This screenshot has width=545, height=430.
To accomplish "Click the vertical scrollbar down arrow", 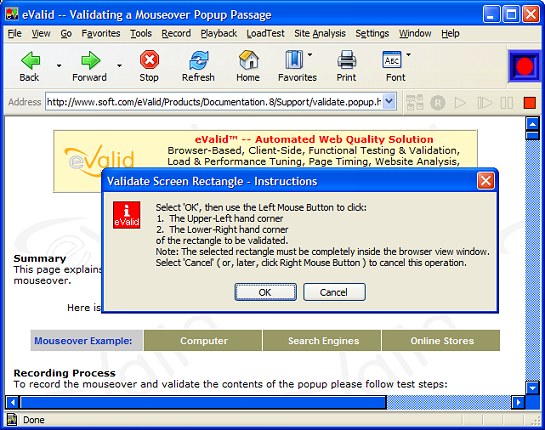I will pyautogui.click(x=532, y=388).
